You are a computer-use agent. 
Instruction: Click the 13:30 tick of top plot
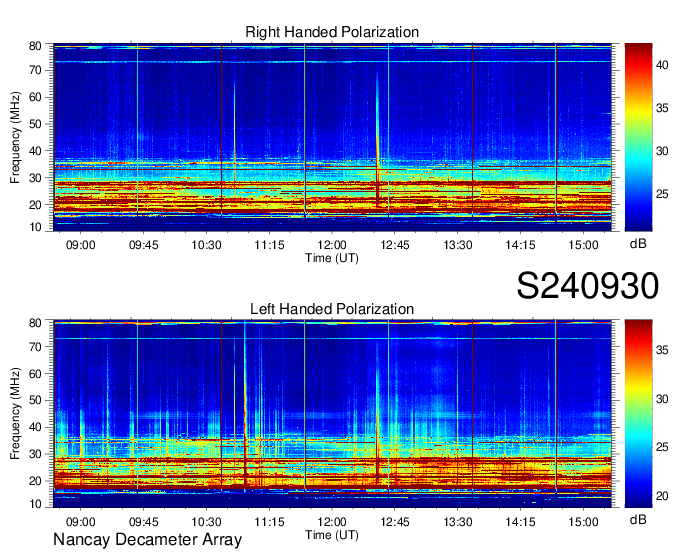tap(458, 245)
